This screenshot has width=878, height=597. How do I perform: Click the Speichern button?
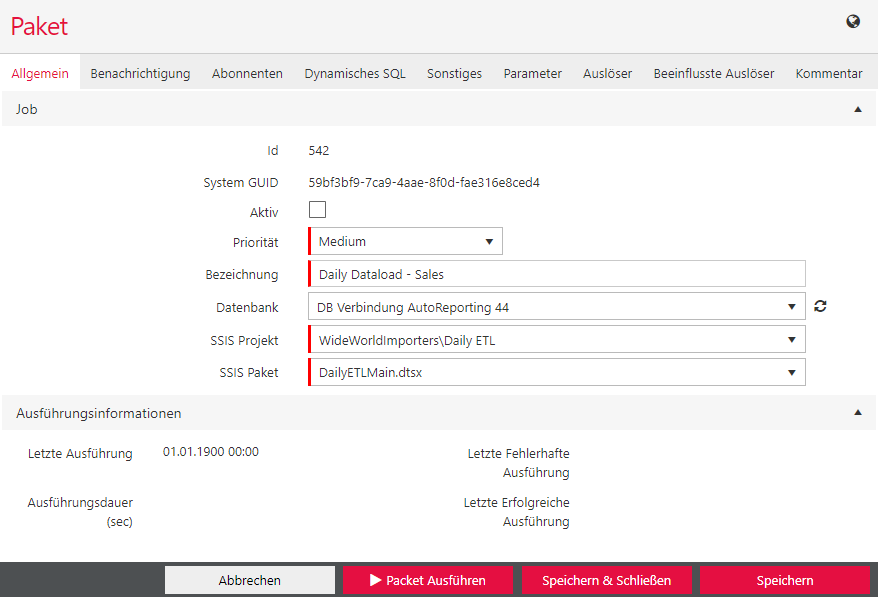point(784,580)
